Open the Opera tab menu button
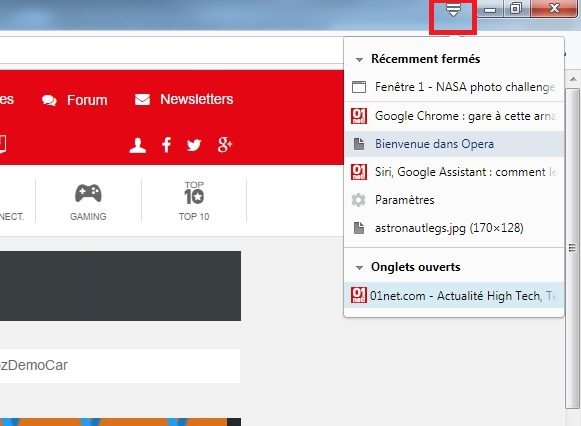The height and width of the screenshot is (426, 581). [453, 11]
